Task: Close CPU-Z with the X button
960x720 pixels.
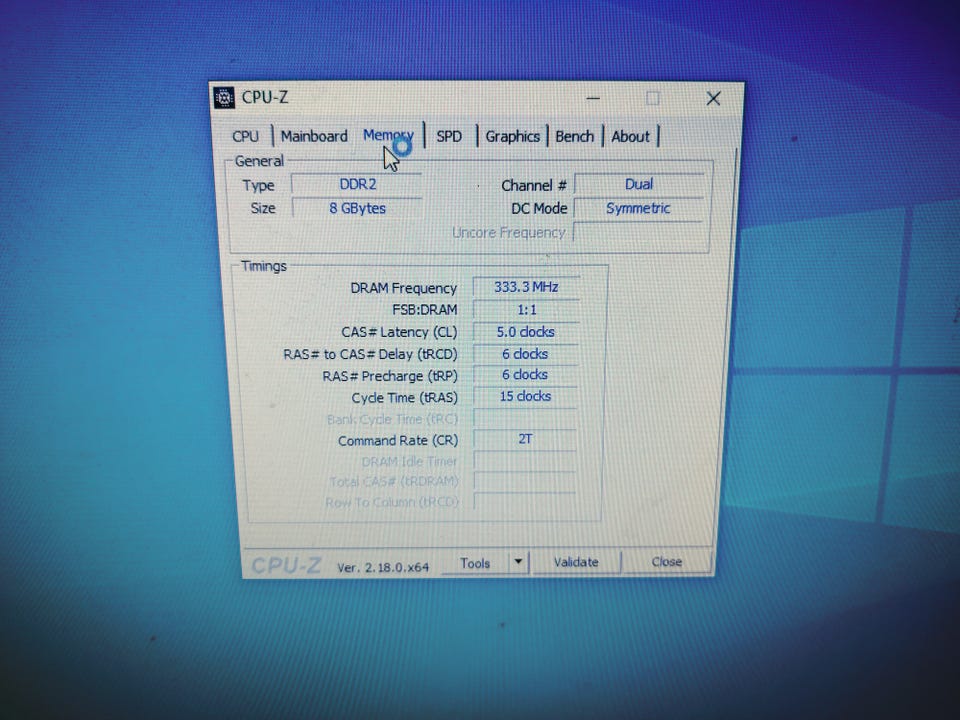Action: 713,99
